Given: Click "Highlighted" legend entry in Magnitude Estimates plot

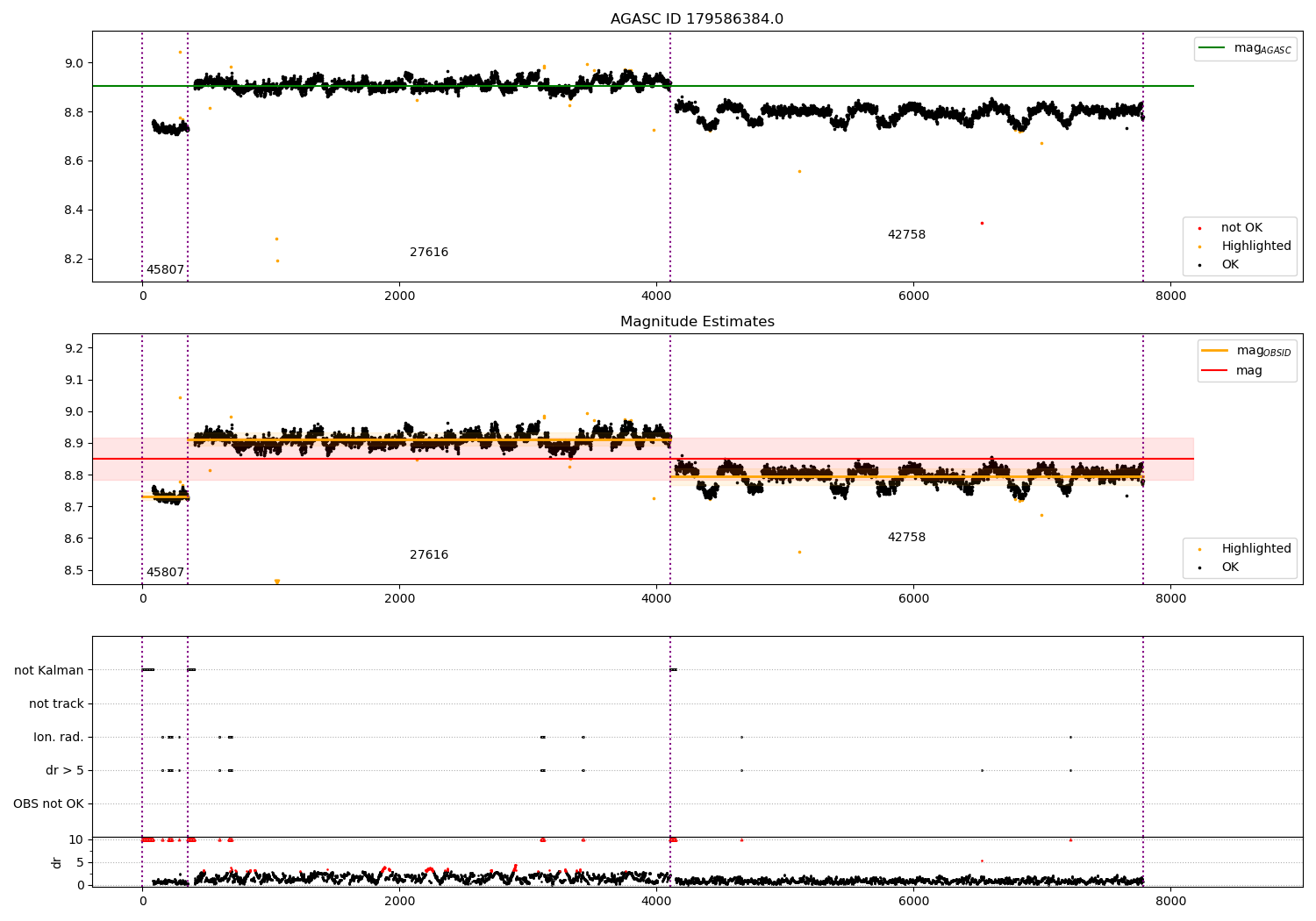Looking at the screenshot, I should pyautogui.click(x=1255, y=548).
